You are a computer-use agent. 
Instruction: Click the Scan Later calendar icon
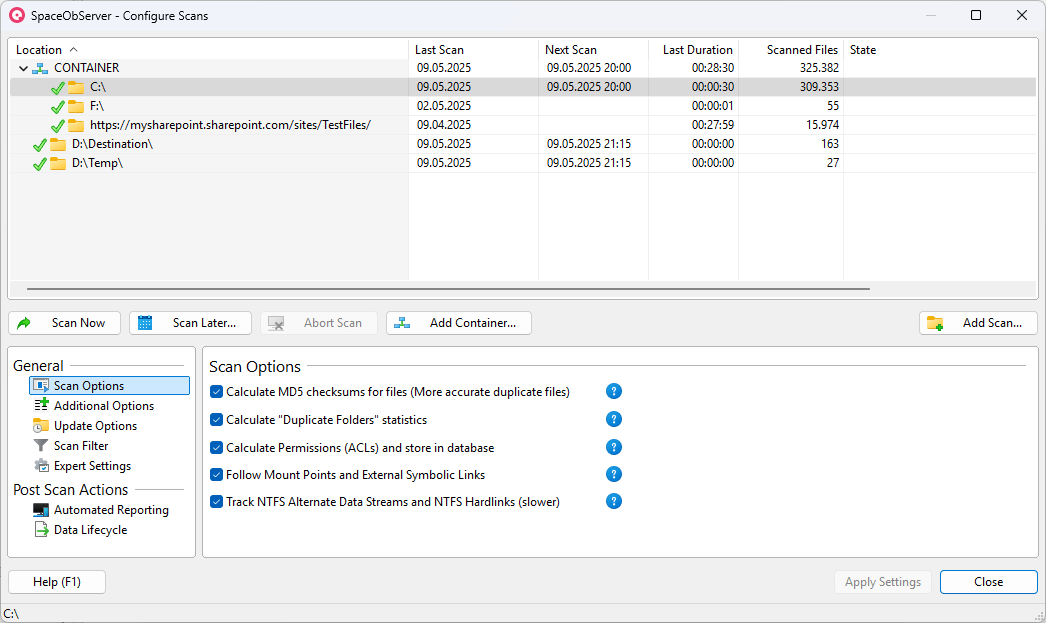coord(145,323)
